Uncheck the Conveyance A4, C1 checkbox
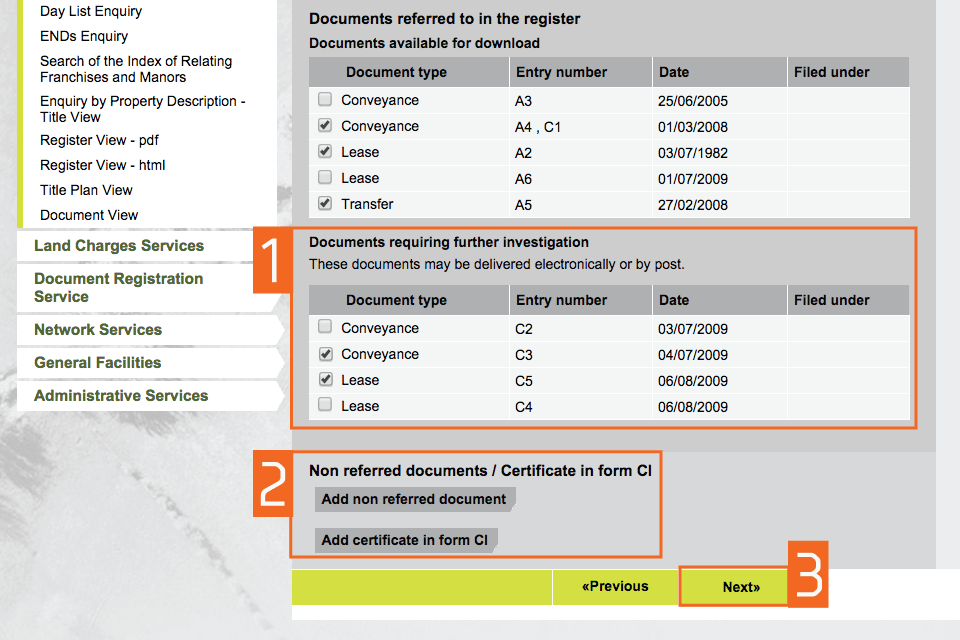The height and width of the screenshot is (640, 960). pyautogui.click(x=325, y=126)
